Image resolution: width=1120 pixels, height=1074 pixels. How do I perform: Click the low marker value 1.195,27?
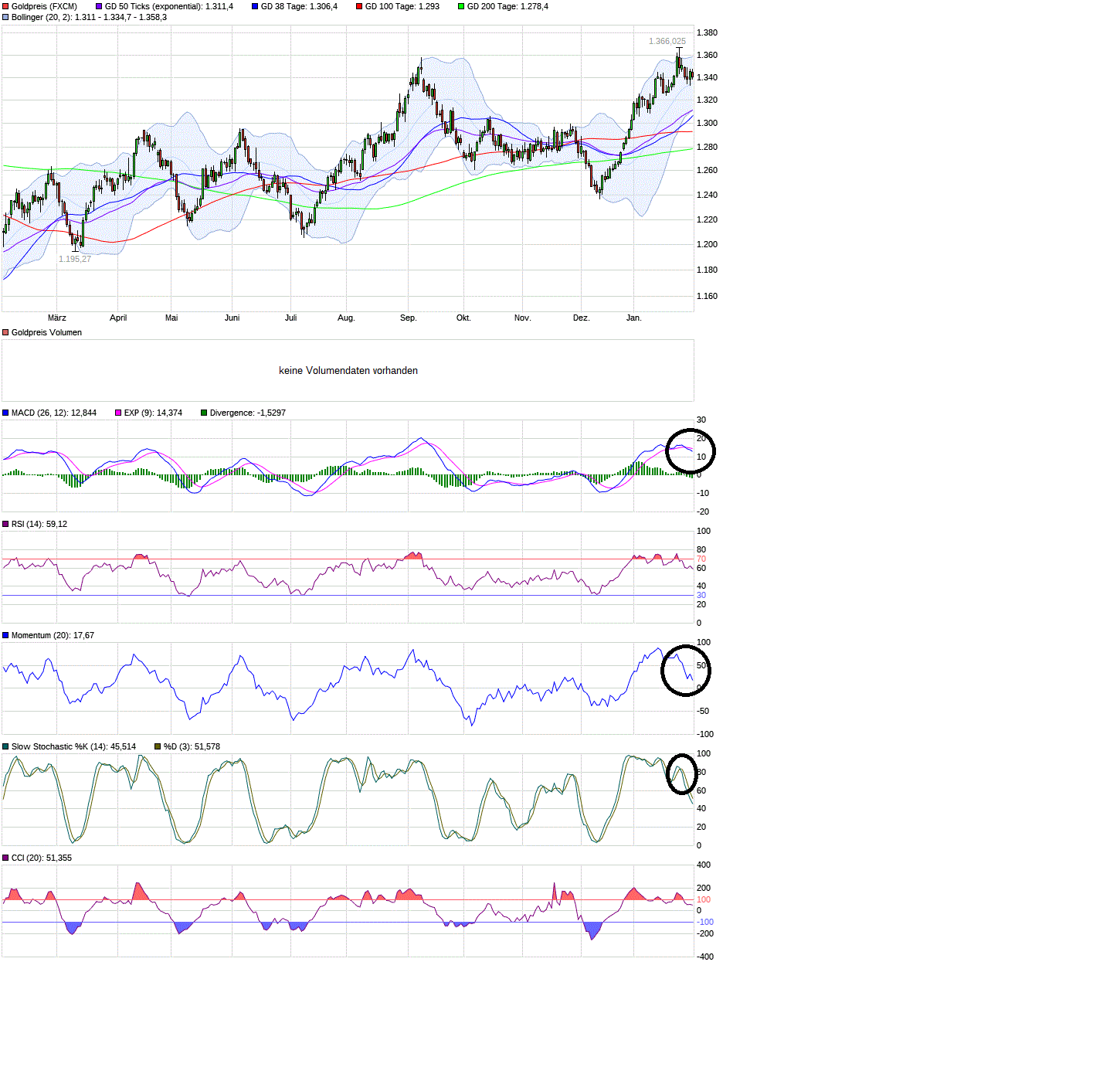click(x=75, y=259)
